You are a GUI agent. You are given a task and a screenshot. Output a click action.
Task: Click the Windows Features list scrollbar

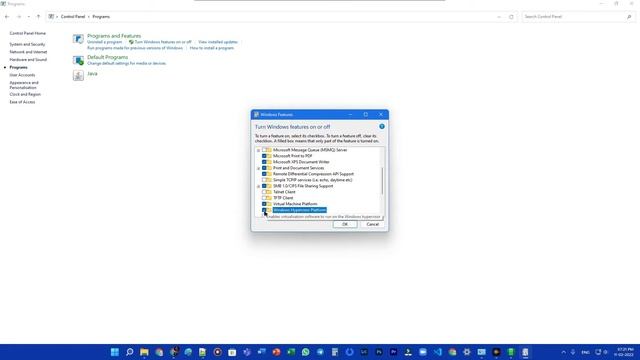coord(382,181)
